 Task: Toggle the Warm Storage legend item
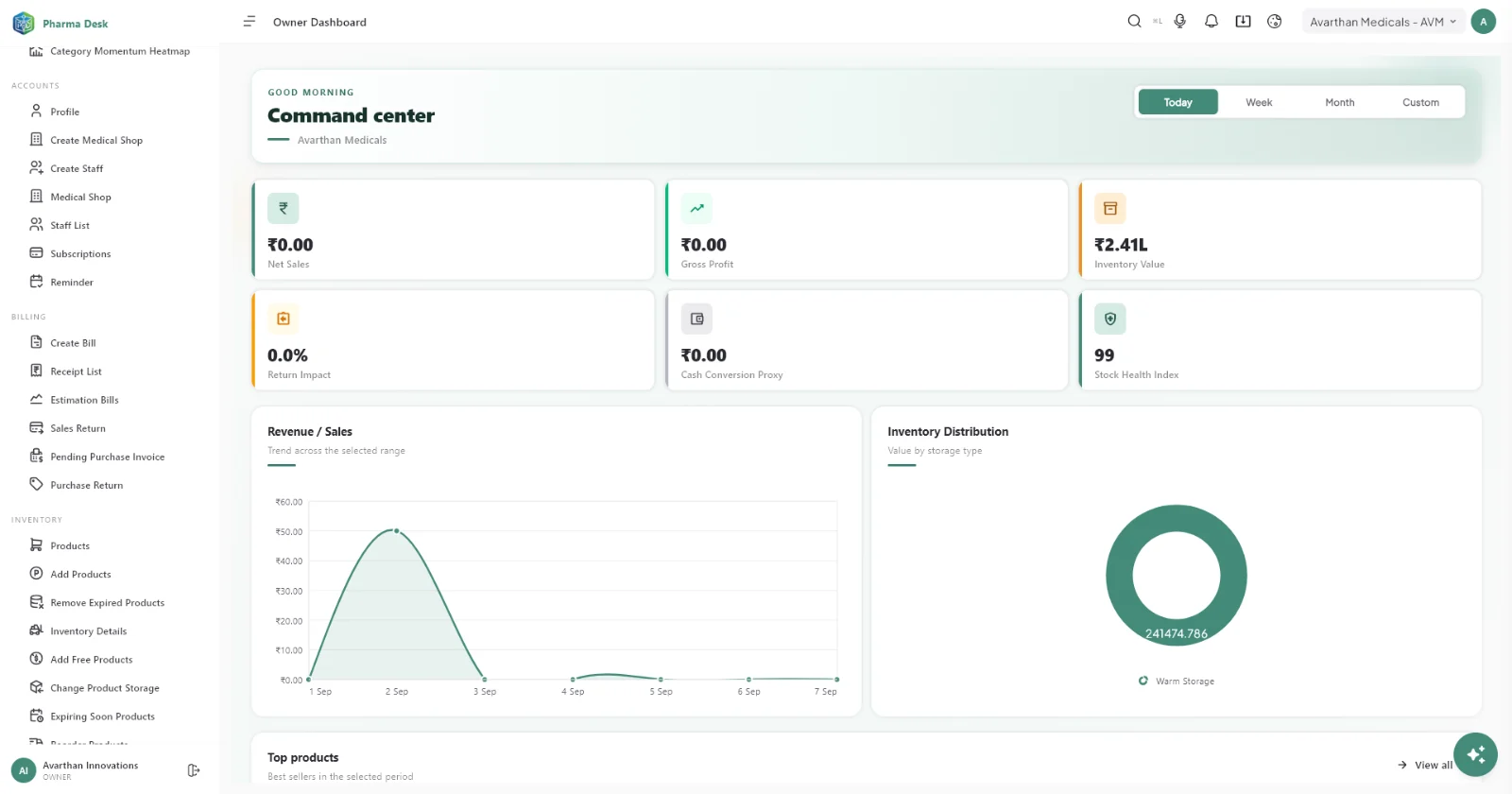click(x=1177, y=681)
